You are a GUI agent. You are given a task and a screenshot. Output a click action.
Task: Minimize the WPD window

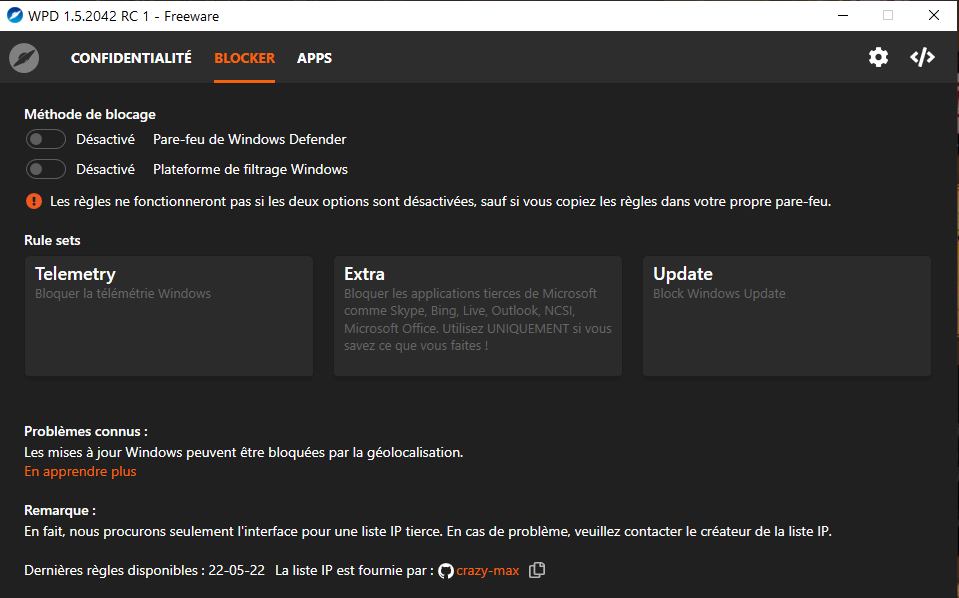842,15
